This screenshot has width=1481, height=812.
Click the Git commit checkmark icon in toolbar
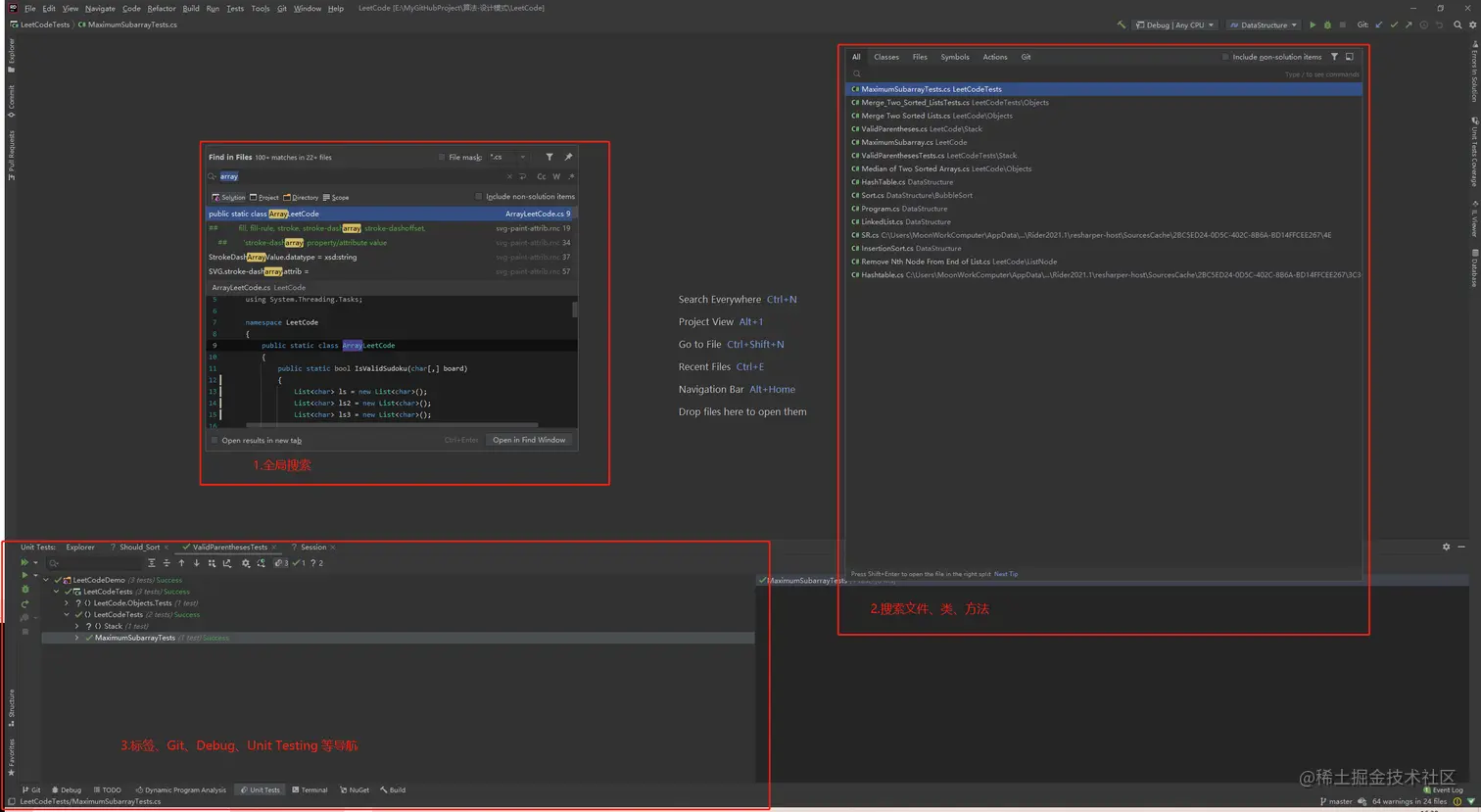(x=1393, y=24)
